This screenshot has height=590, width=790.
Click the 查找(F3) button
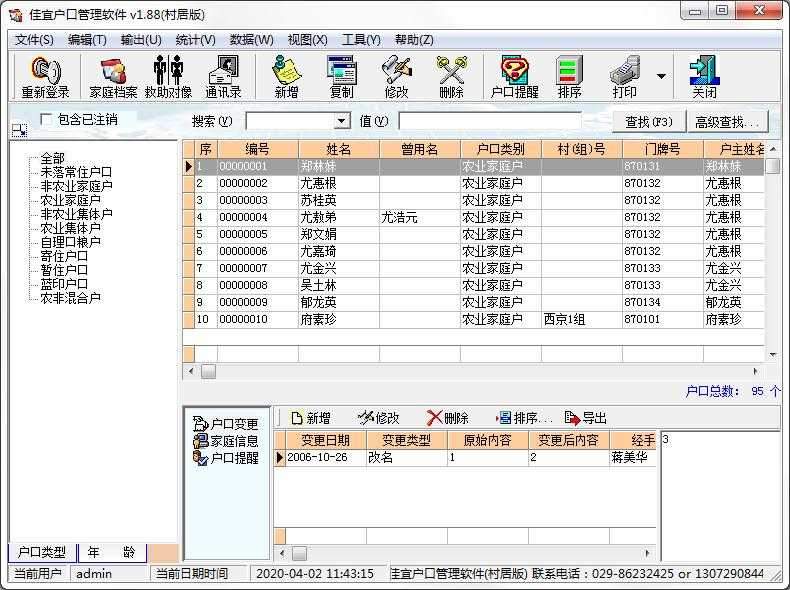649,122
